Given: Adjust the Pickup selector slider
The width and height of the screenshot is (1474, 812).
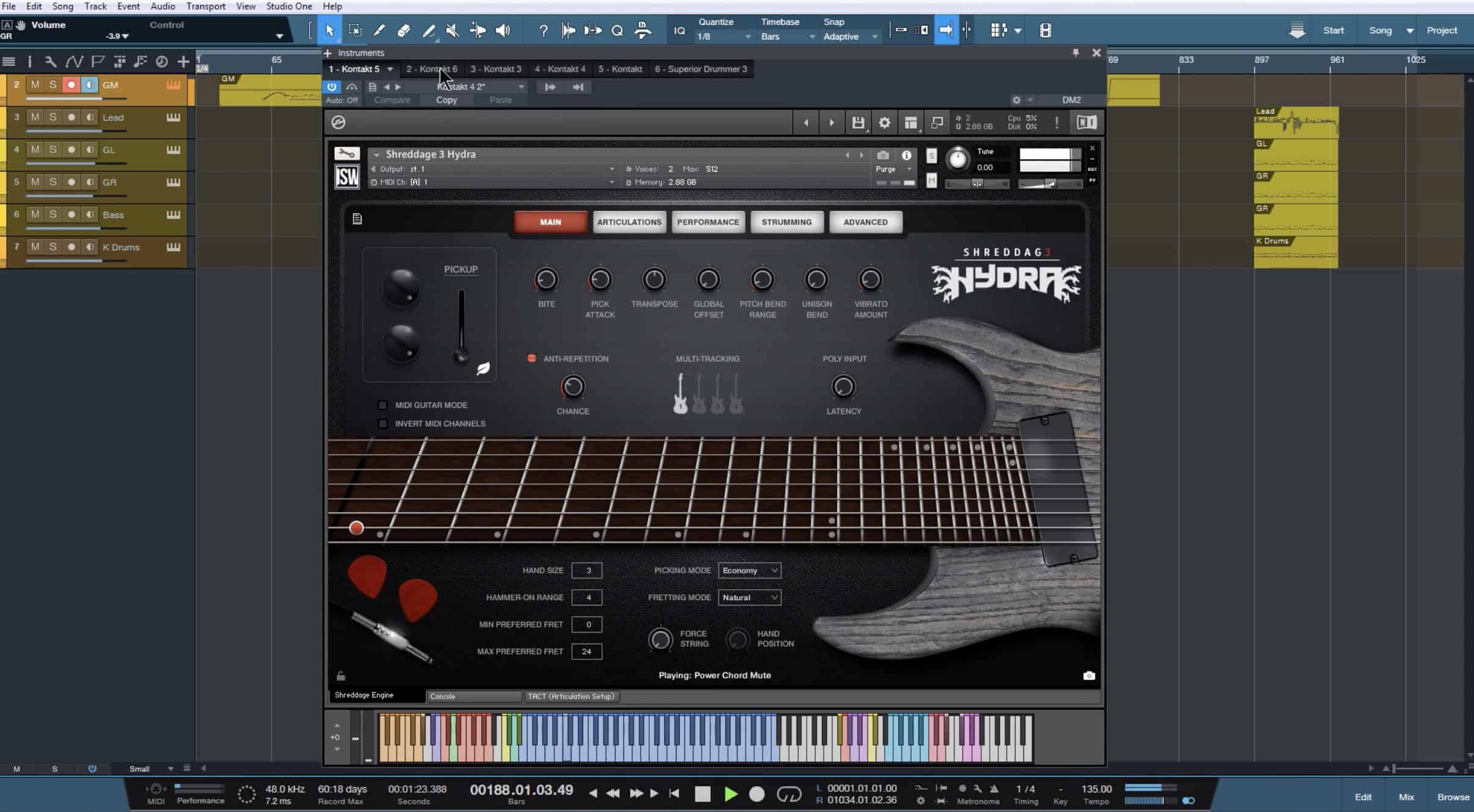Looking at the screenshot, I should point(462,327).
